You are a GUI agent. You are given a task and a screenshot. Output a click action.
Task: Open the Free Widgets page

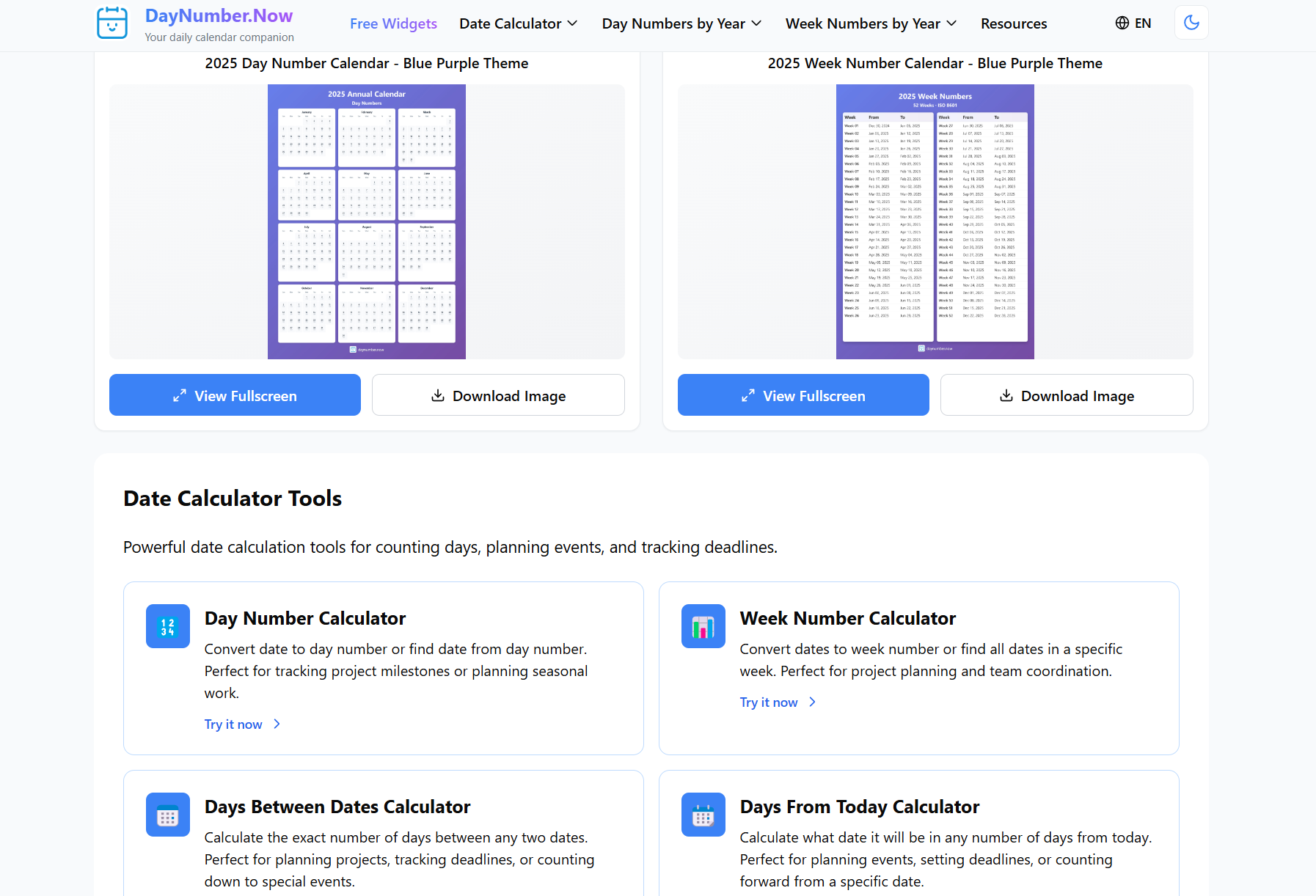click(x=393, y=23)
